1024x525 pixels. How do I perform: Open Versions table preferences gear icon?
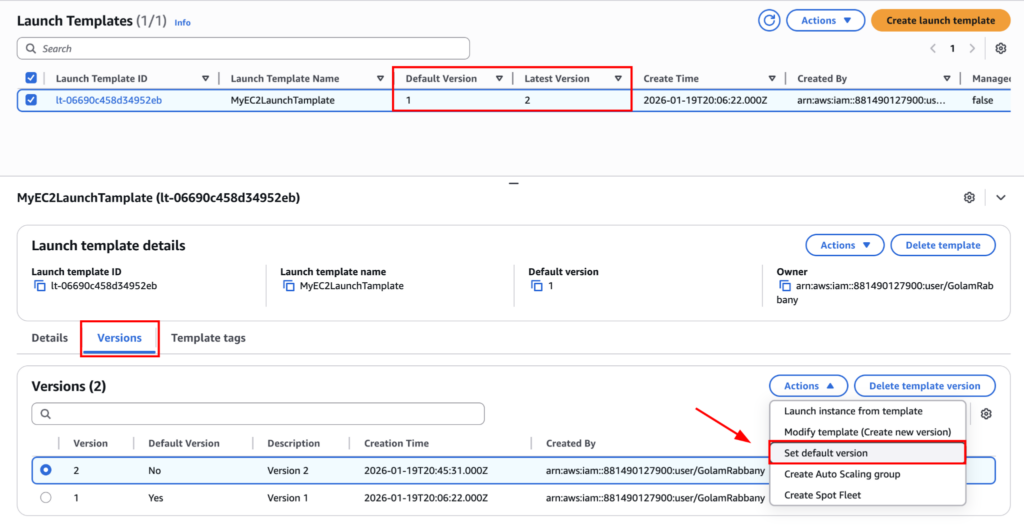(986, 414)
